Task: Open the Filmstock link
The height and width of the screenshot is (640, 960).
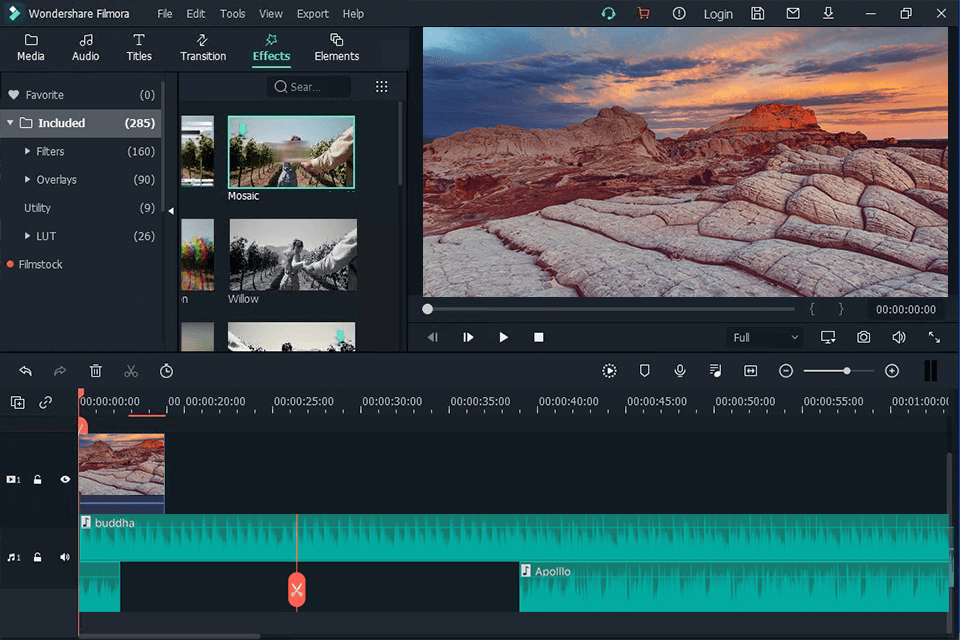Action: (x=40, y=265)
